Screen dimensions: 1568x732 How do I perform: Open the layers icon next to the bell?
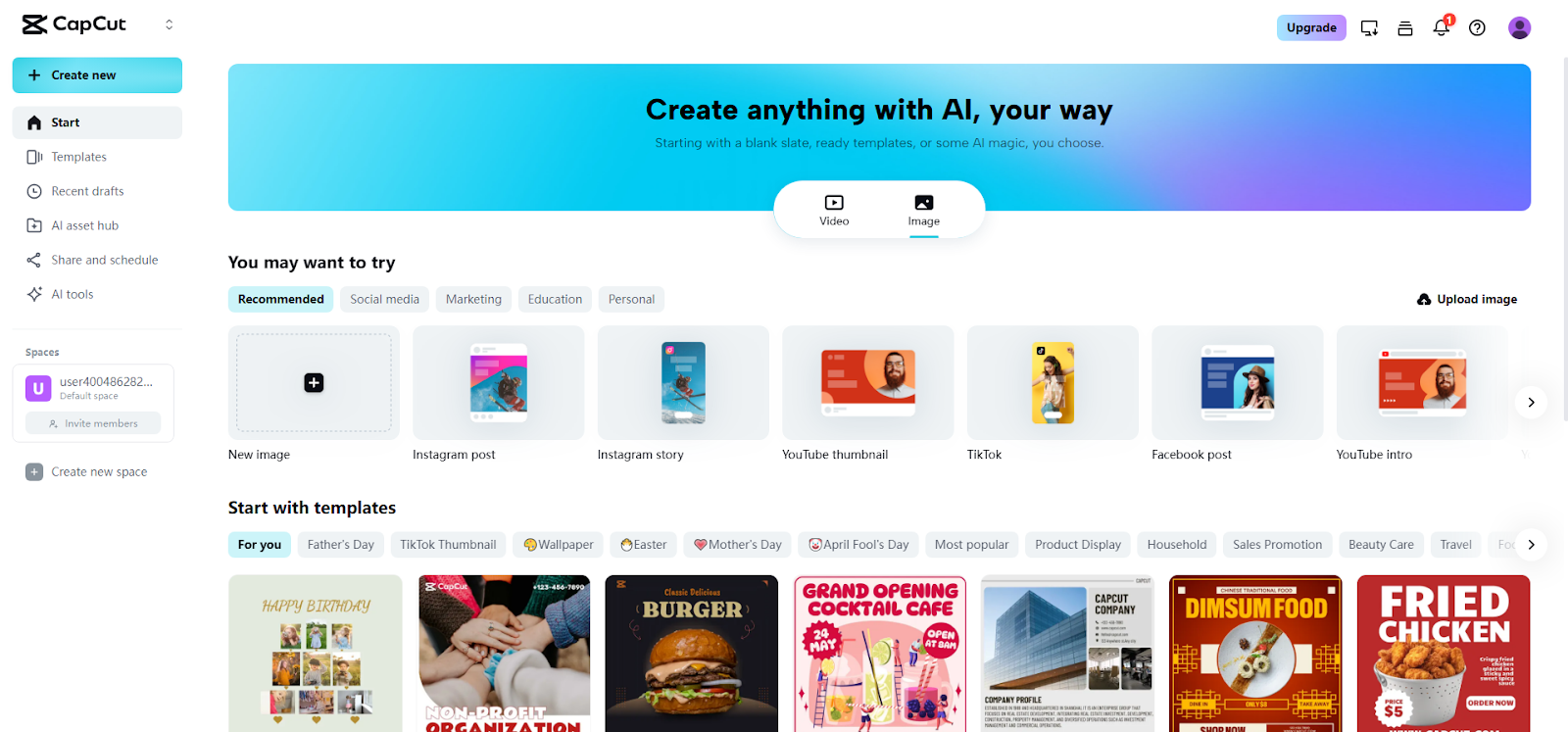click(x=1405, y=27)
